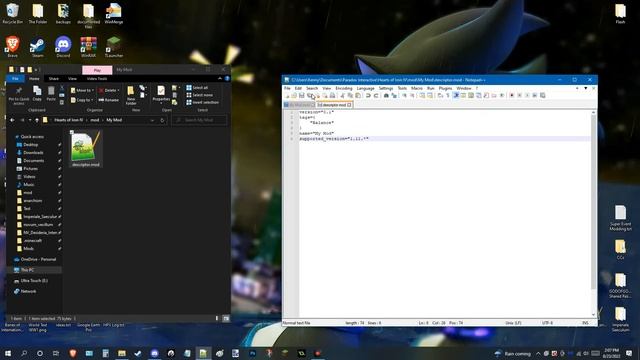The height and width of the screenshot is (360, 640).
Task: Open Network in navigation pane
Action: point(28,291)
